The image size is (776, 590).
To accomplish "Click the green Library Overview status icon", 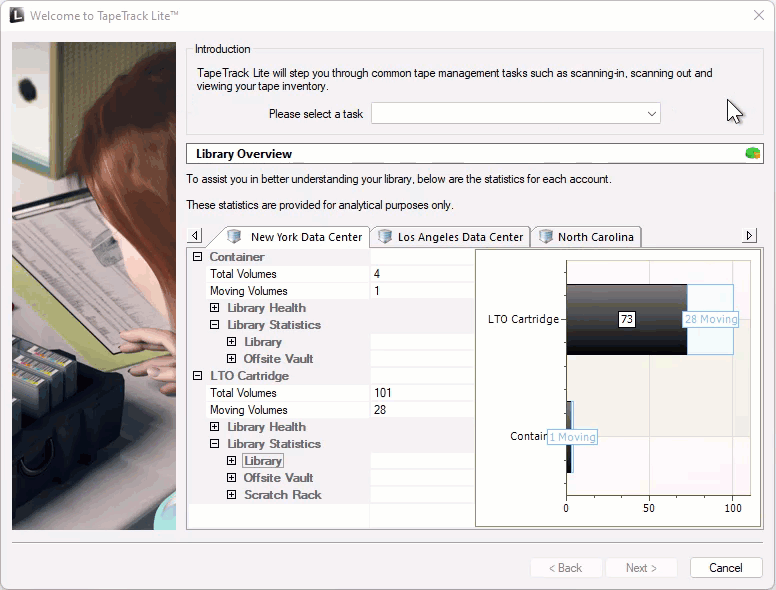I will coord(753,153).
